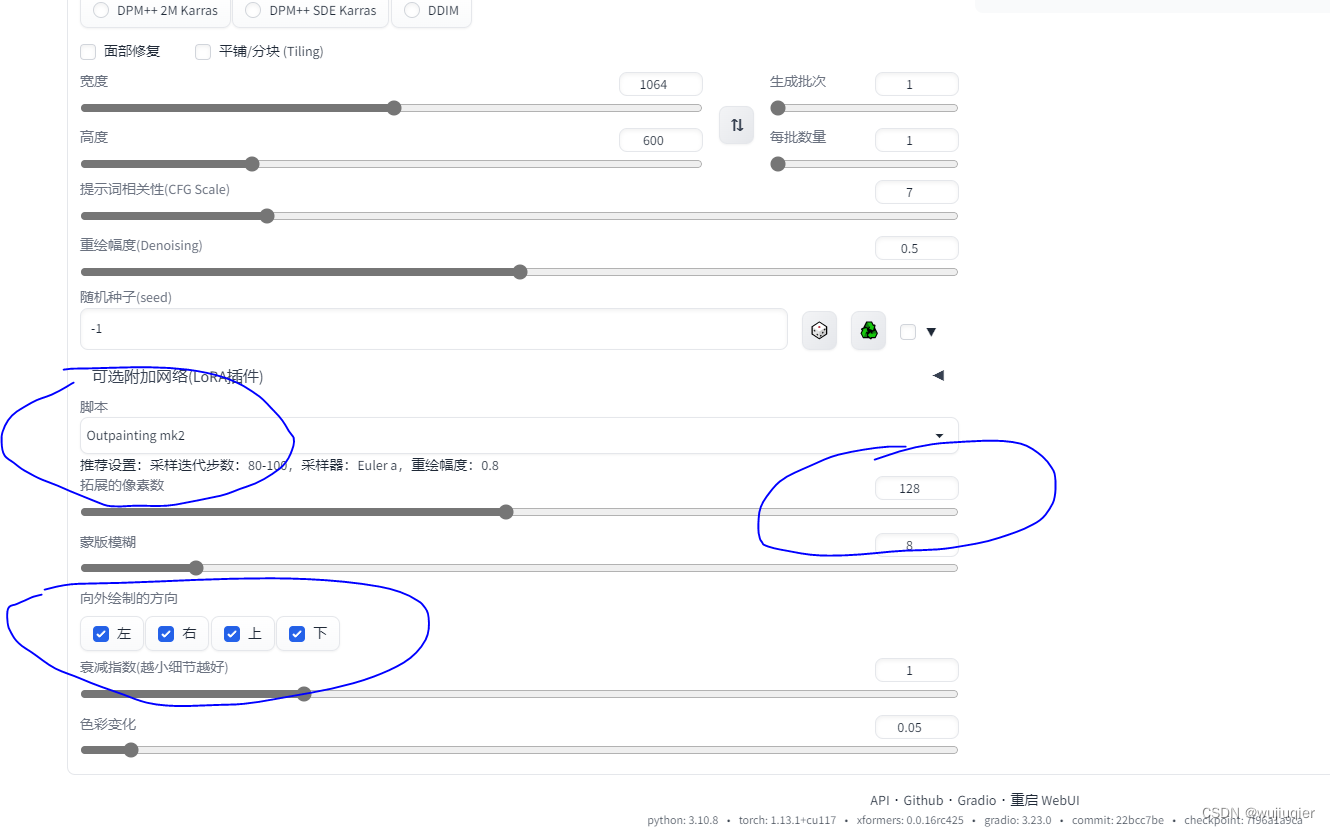
Task: Click the seed input field showing -1
Action: [434, 329]
